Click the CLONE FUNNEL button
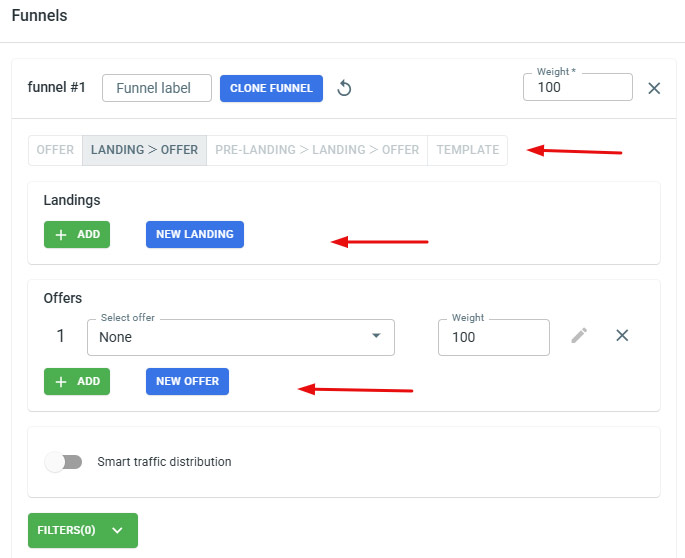The image size is (685, 558). 271,88
